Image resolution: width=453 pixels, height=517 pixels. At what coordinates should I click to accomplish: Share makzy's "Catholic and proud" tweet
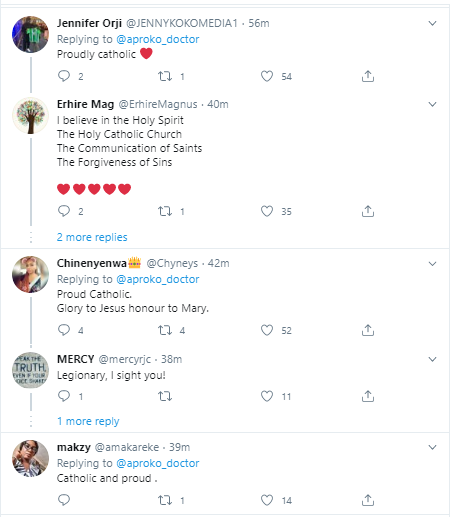click(x=368, y=500)
